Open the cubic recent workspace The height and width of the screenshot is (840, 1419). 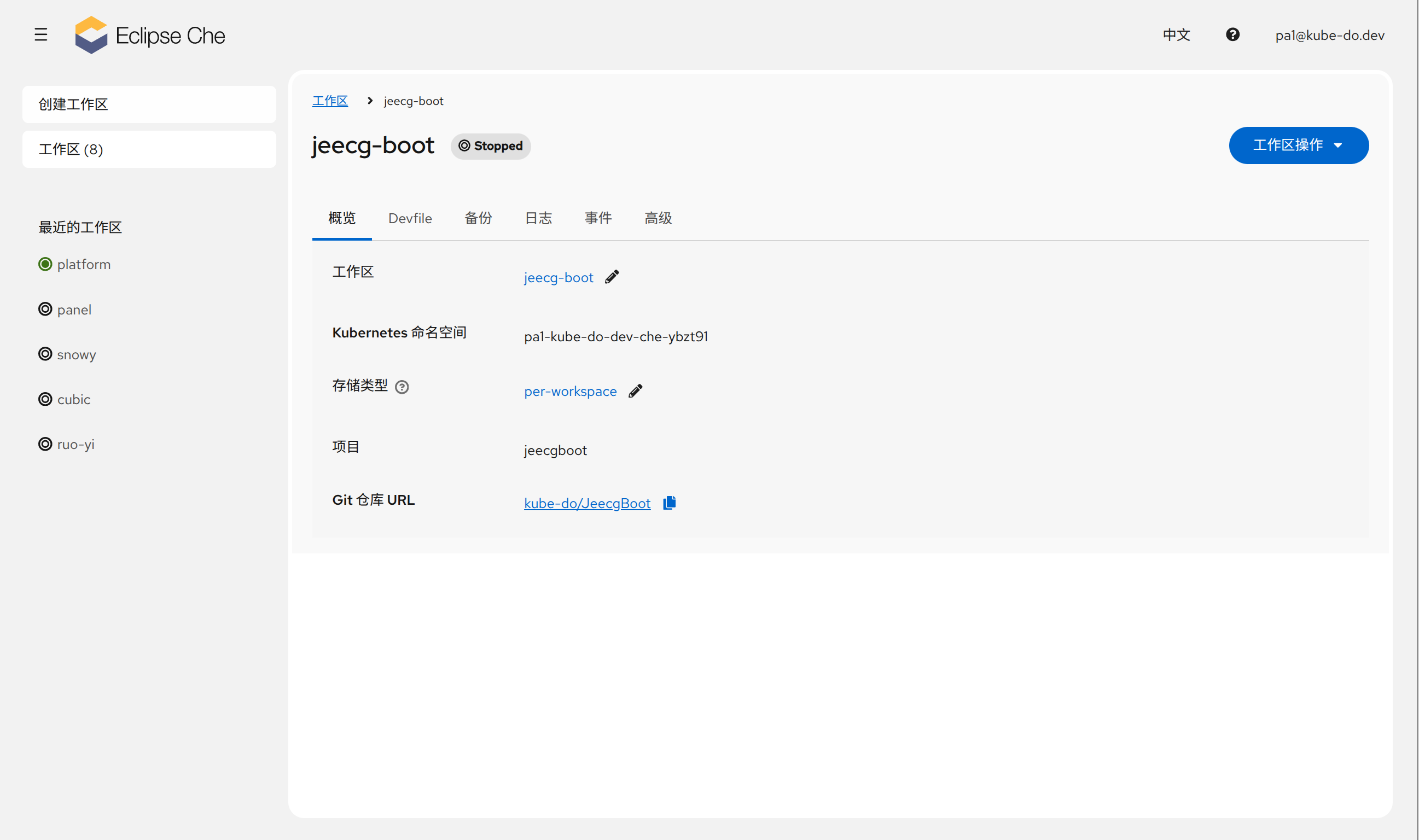(74, 399)
